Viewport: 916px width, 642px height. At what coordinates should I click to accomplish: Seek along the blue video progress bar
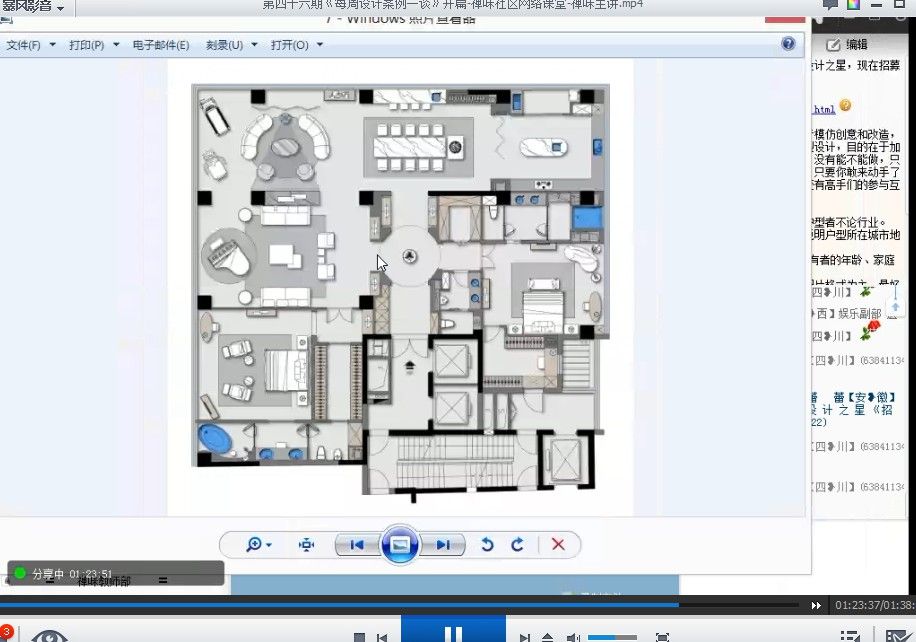point(400,605)
